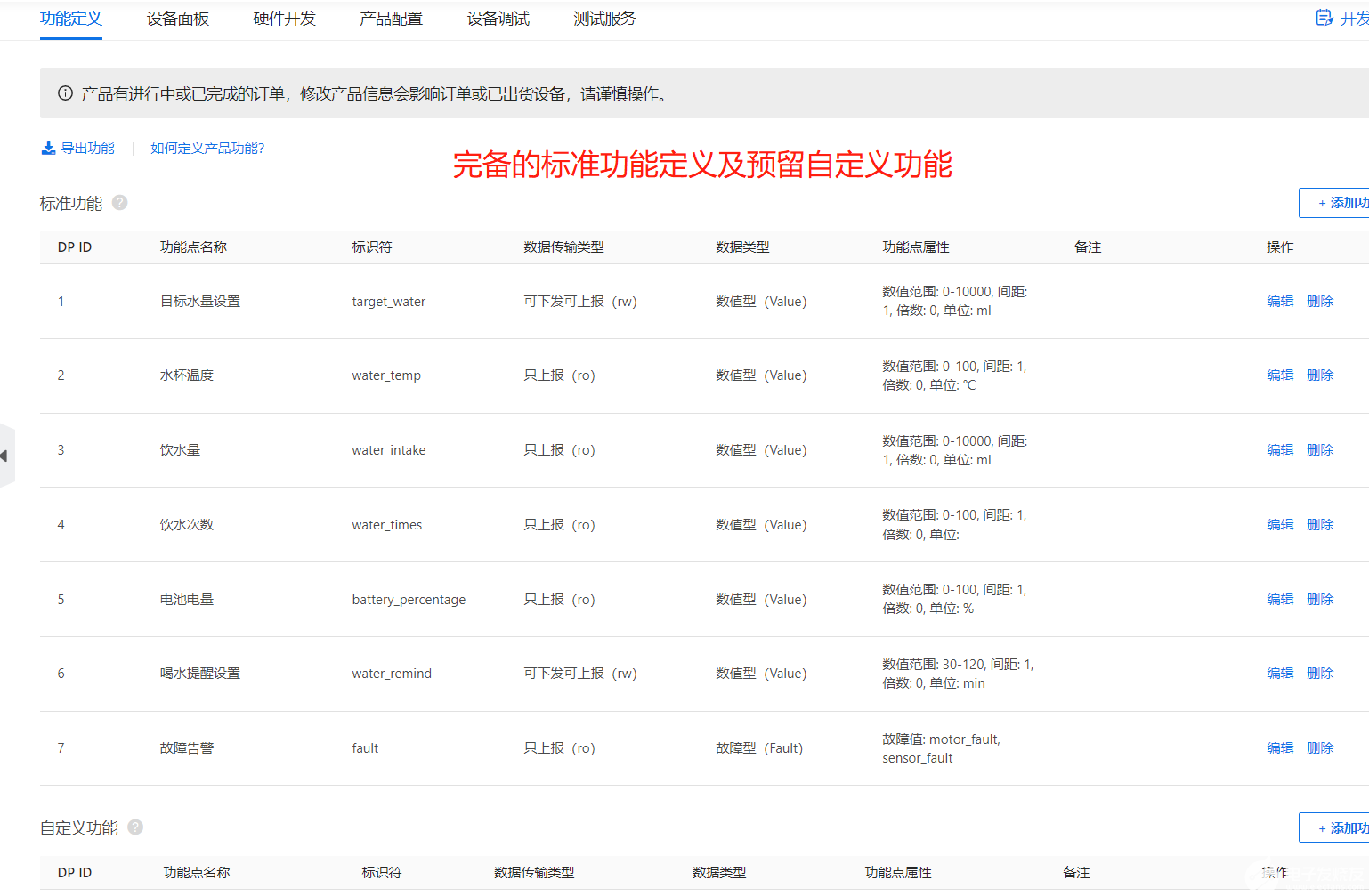Screen dimensions: 1369x896
Task: Click the 标识符 column header in custom table
Action: (382, 873)
